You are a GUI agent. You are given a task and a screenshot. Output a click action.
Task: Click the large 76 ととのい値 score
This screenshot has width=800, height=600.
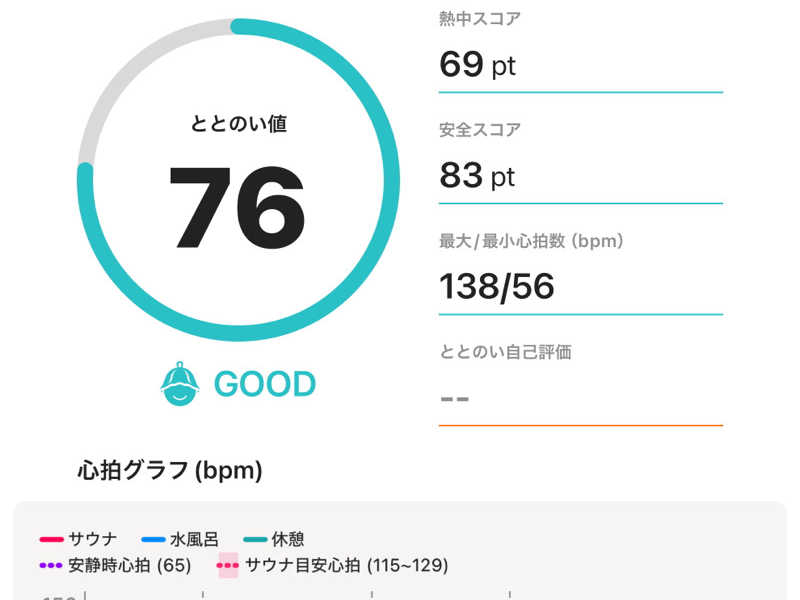tap(237, 206)
